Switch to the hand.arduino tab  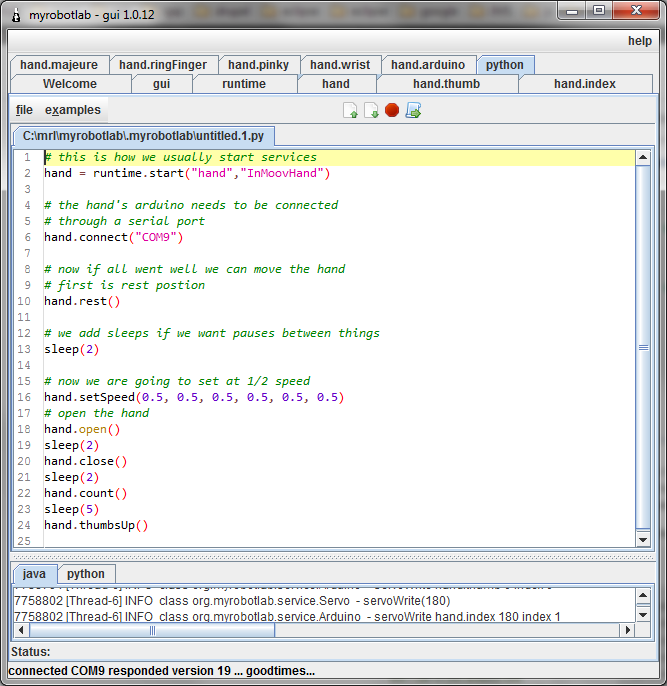[428, 65]
